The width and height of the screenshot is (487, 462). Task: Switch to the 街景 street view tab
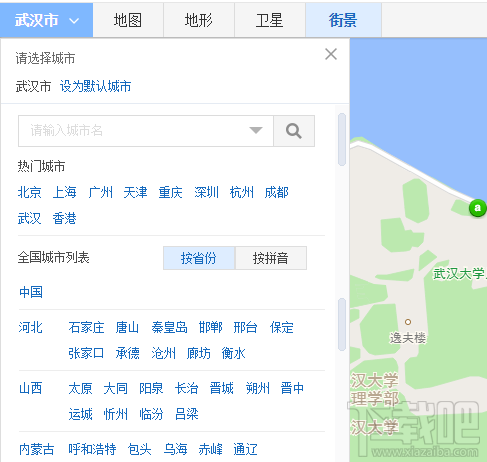[343, 20]
